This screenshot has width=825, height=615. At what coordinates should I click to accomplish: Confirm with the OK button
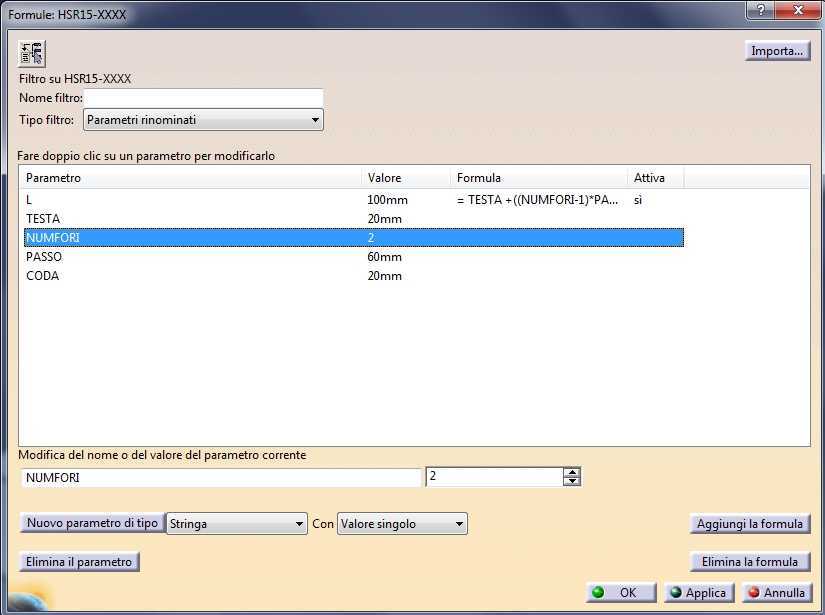pos(621,593)
